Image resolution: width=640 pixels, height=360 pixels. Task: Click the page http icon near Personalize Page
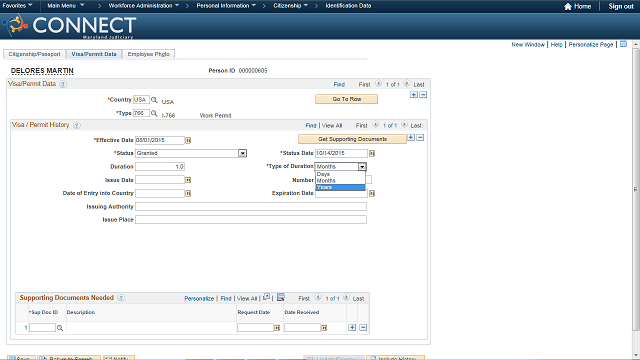(623, 44)
